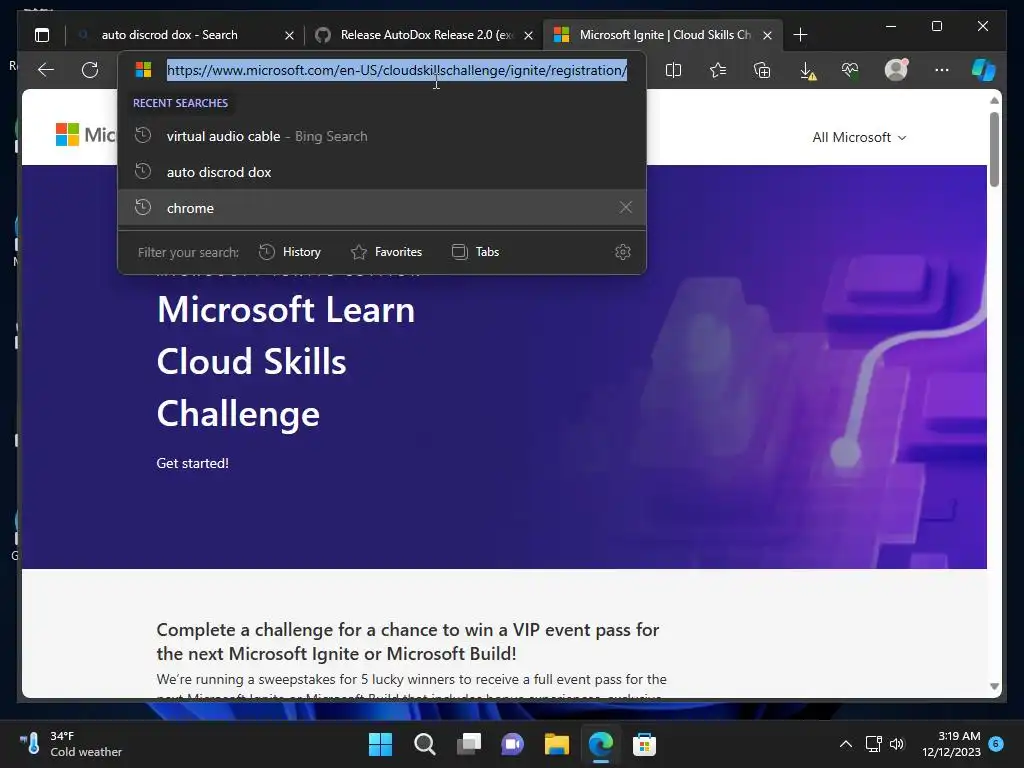Open File Explorer on taskbar
The height and width of the screenshot is (768, 1024).
[556, 744]
